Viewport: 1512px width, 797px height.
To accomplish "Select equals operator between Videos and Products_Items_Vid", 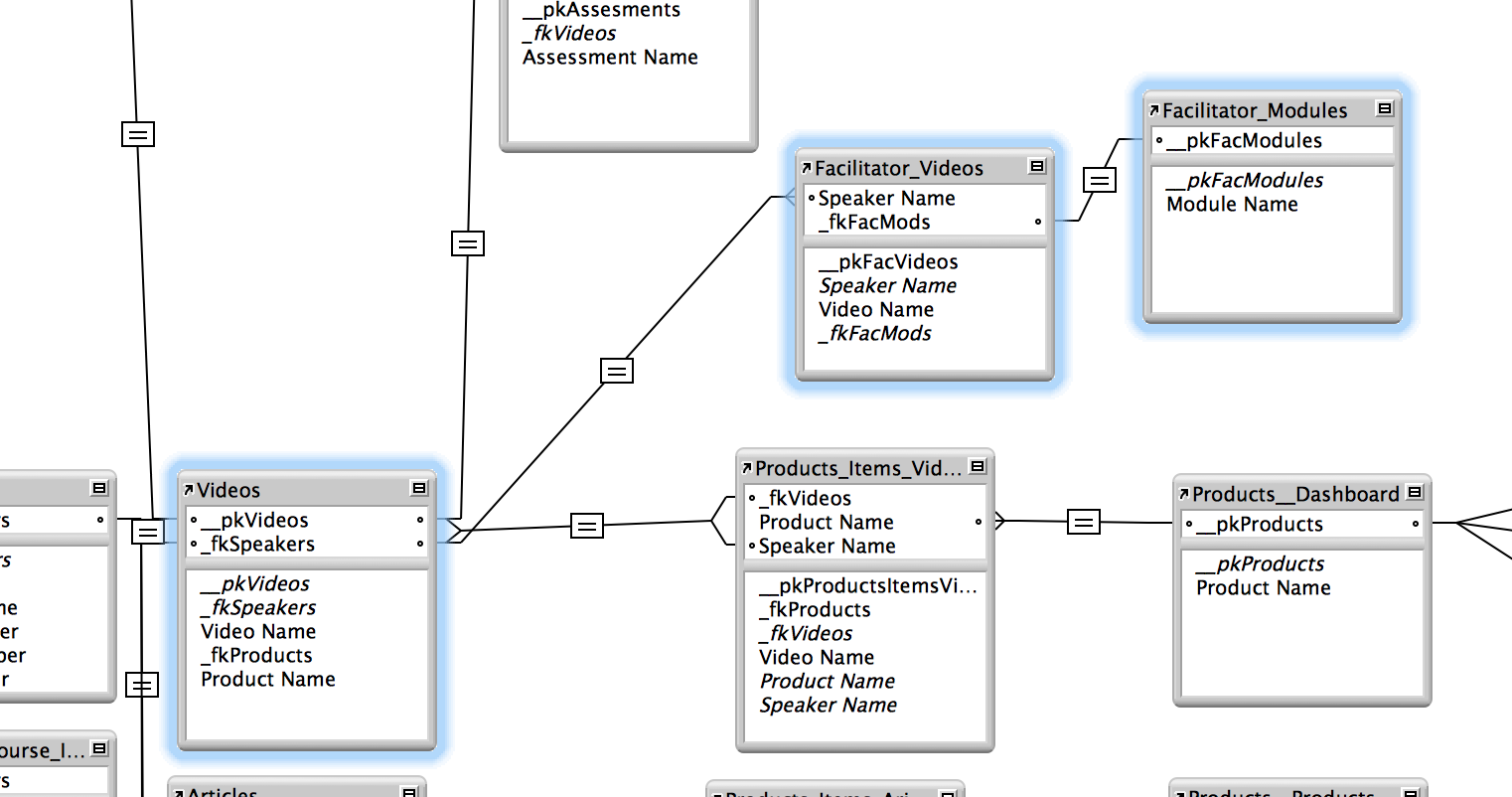I will 587,526.
